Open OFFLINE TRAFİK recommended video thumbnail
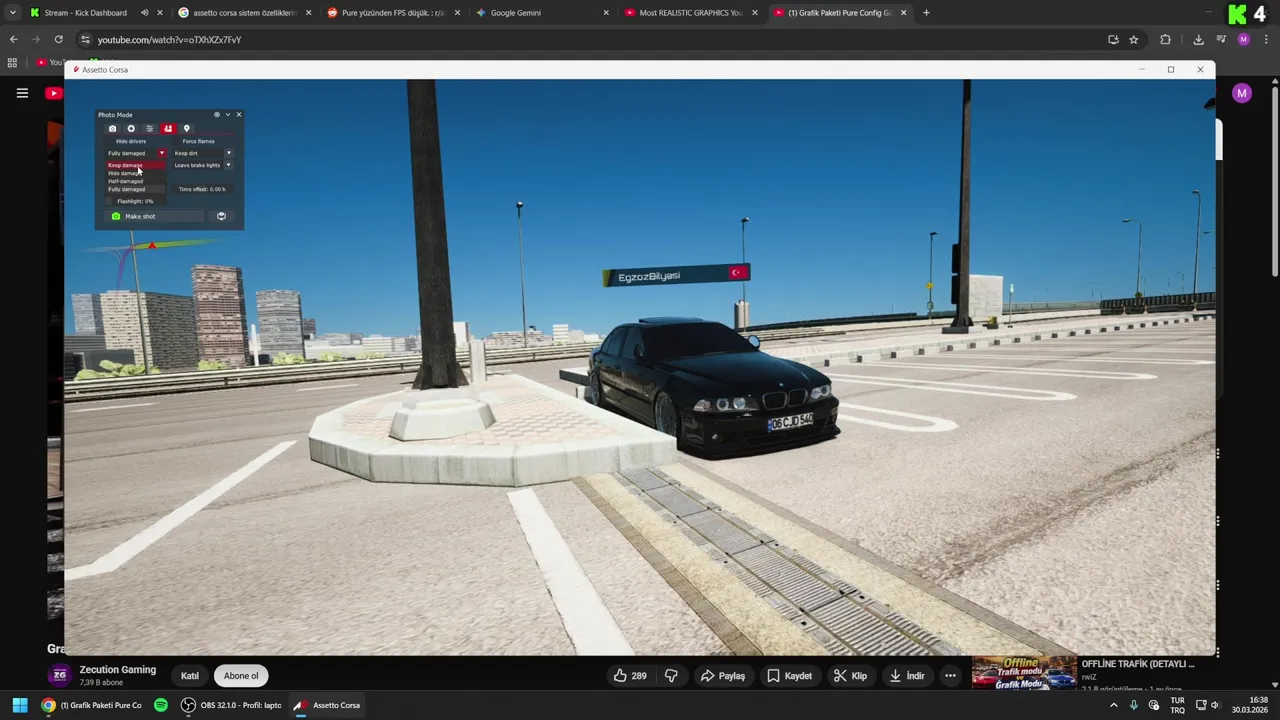 1024,673
